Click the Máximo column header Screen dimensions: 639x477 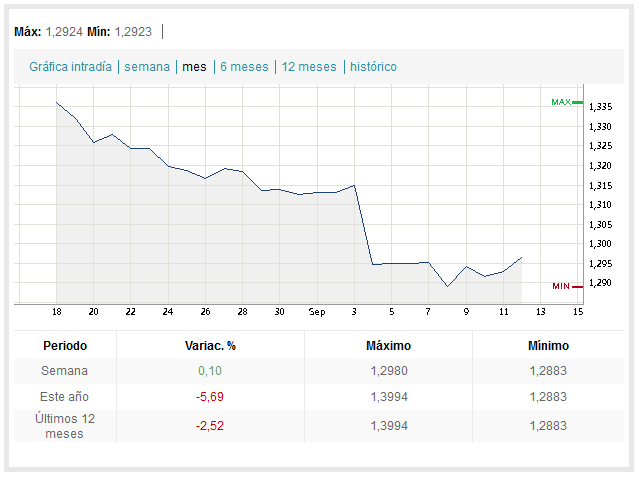[388, 345]
